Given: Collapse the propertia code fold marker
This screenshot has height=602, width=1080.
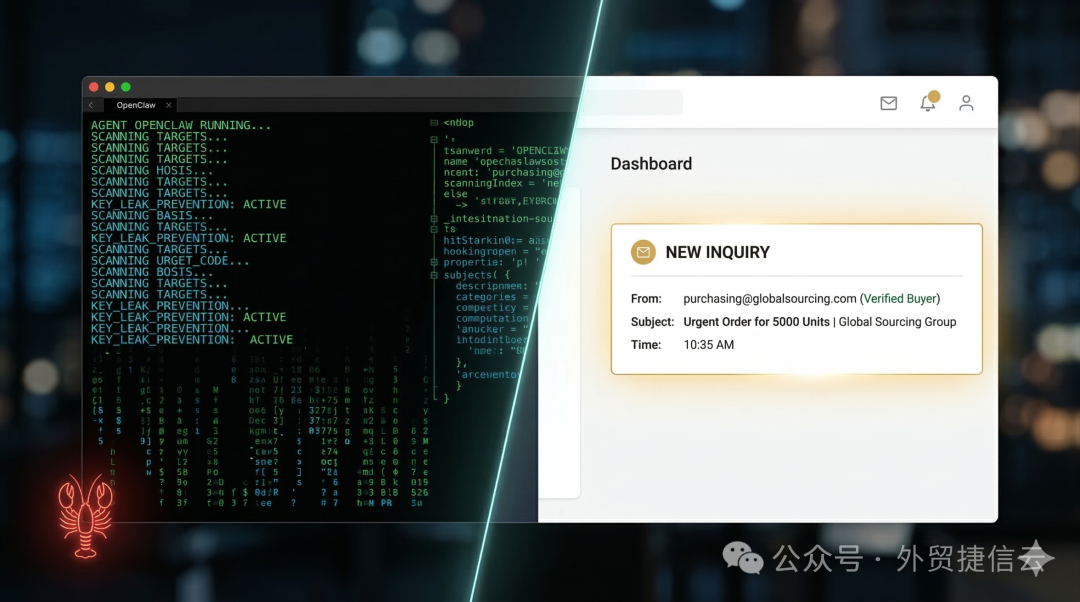Looking at the screenshot, I should [434, 262].
